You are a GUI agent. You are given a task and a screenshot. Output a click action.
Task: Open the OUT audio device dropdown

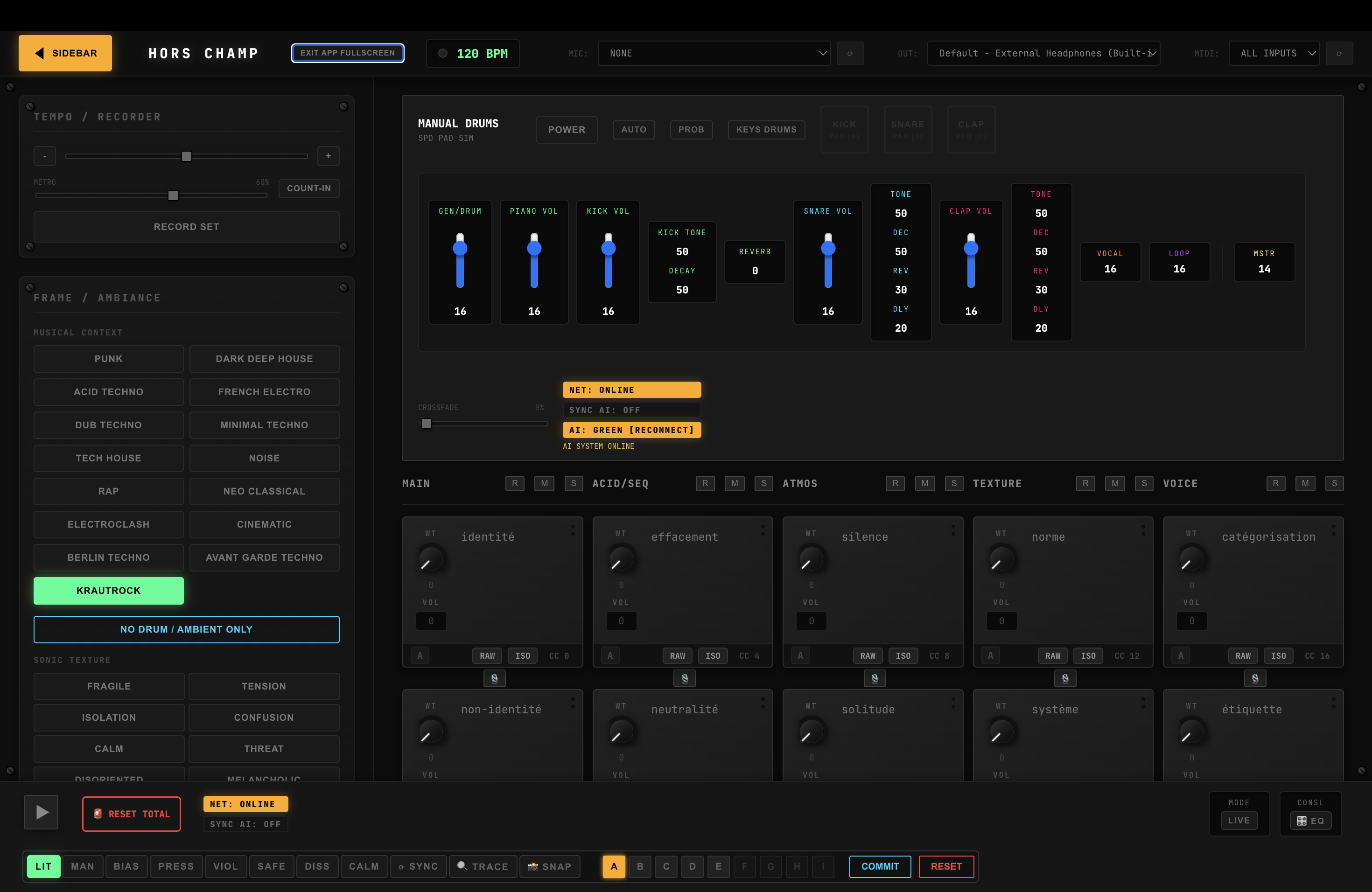(1043, 53)
